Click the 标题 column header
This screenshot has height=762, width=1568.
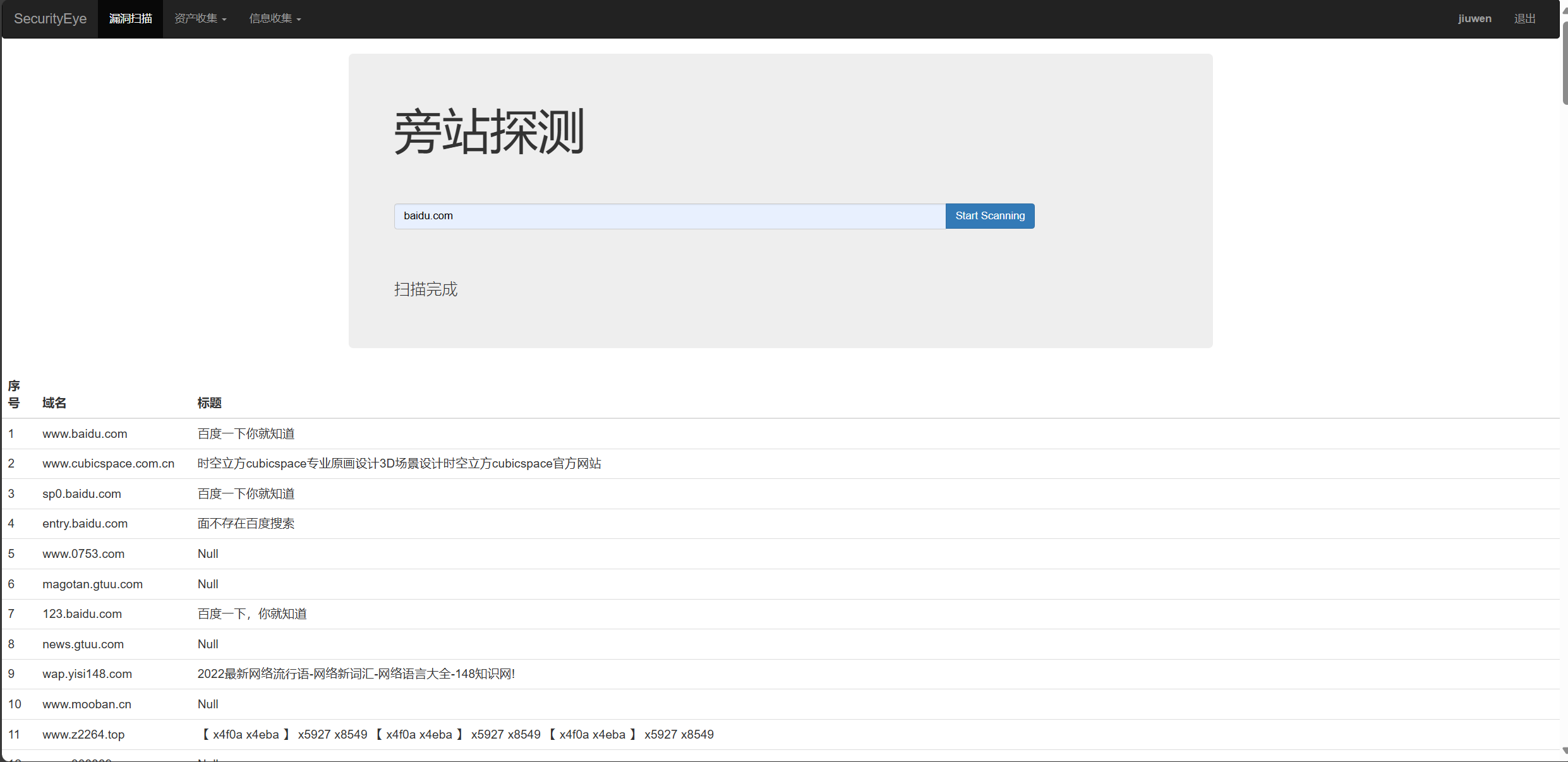[209, 403]
